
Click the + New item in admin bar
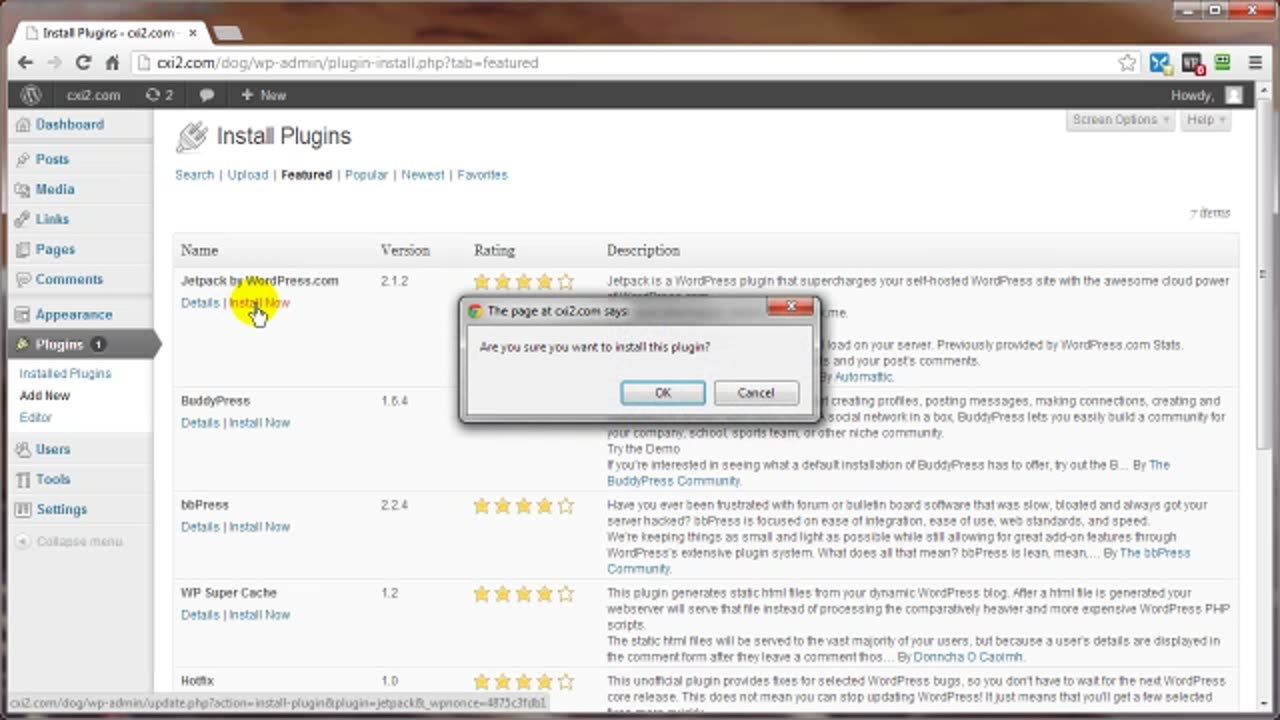[264, 95]
